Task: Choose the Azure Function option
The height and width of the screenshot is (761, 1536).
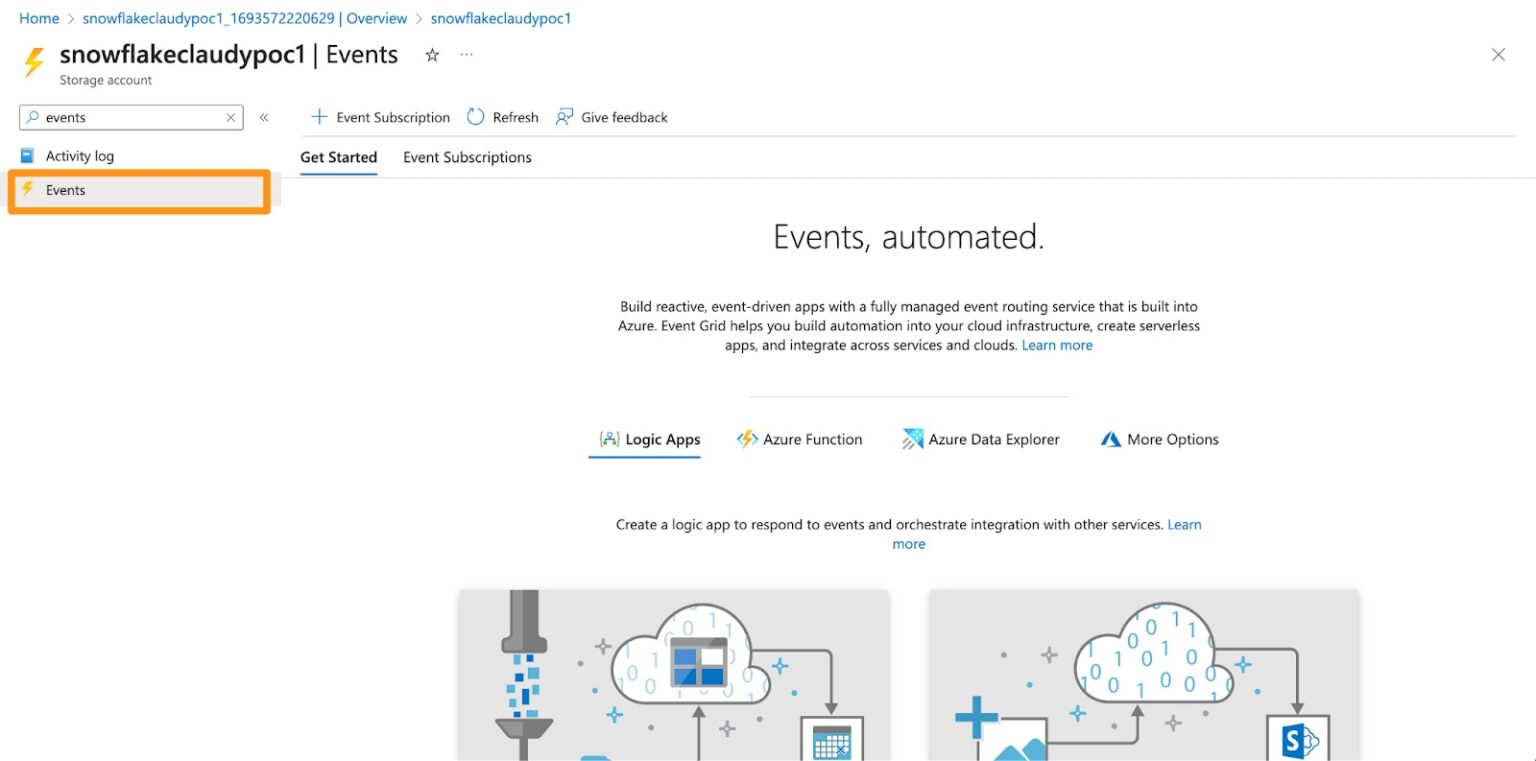Action: click(x=799, y=439)
